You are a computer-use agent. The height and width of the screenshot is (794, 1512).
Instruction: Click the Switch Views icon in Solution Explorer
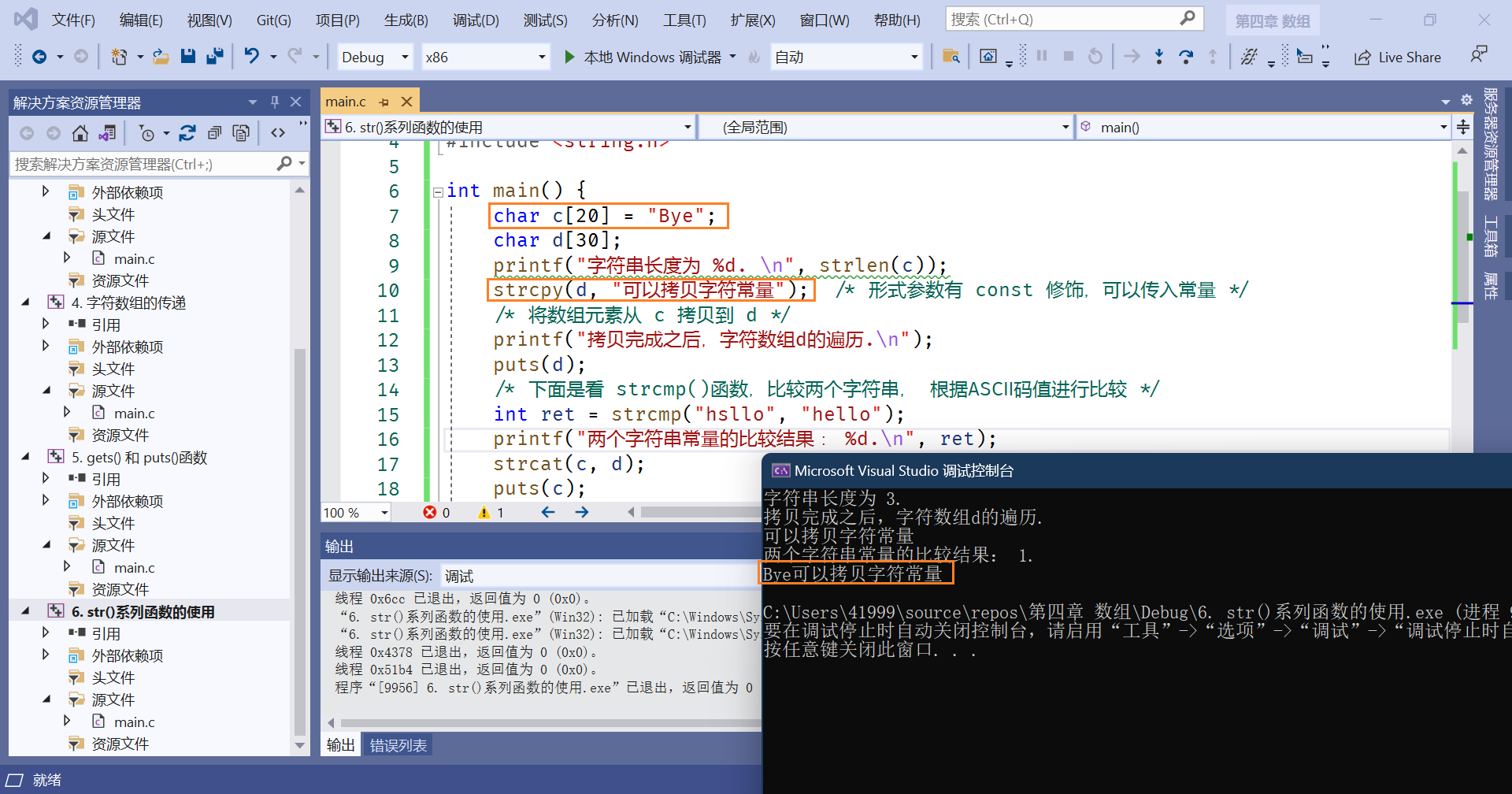107,133
